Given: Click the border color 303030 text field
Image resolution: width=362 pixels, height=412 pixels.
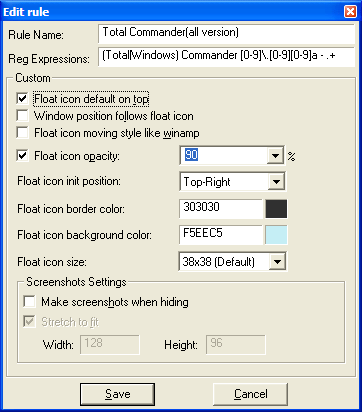Looking at the screenshot, I should point(221,209).
